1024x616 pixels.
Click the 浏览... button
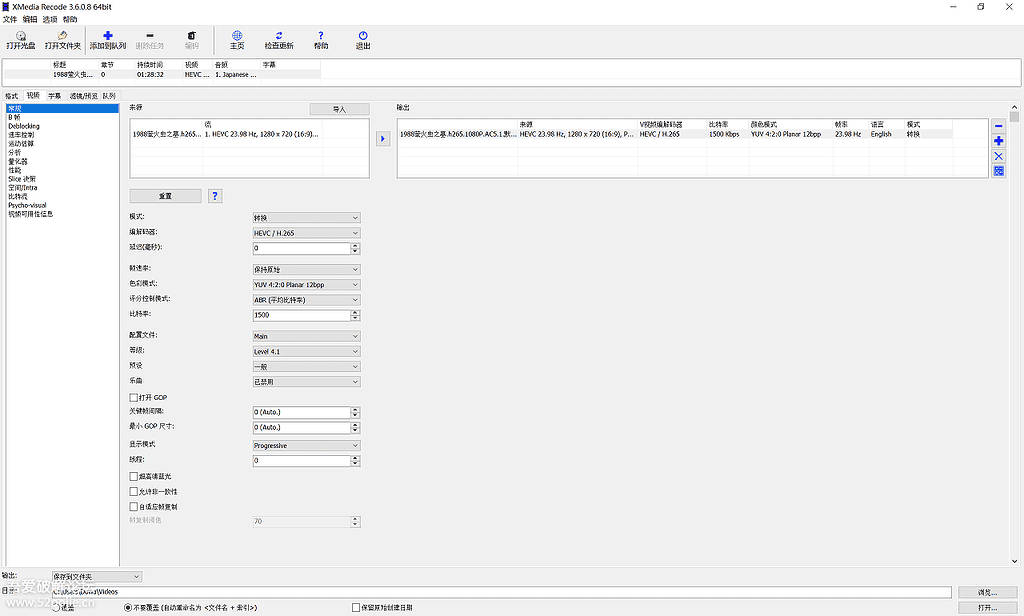987,592
